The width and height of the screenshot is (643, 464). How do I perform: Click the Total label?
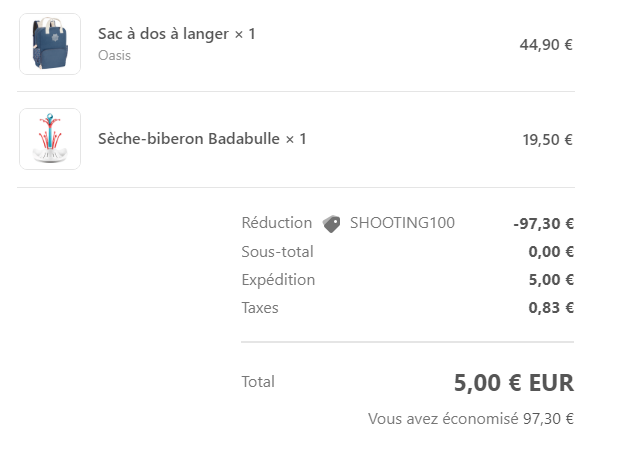pos(258,382)
